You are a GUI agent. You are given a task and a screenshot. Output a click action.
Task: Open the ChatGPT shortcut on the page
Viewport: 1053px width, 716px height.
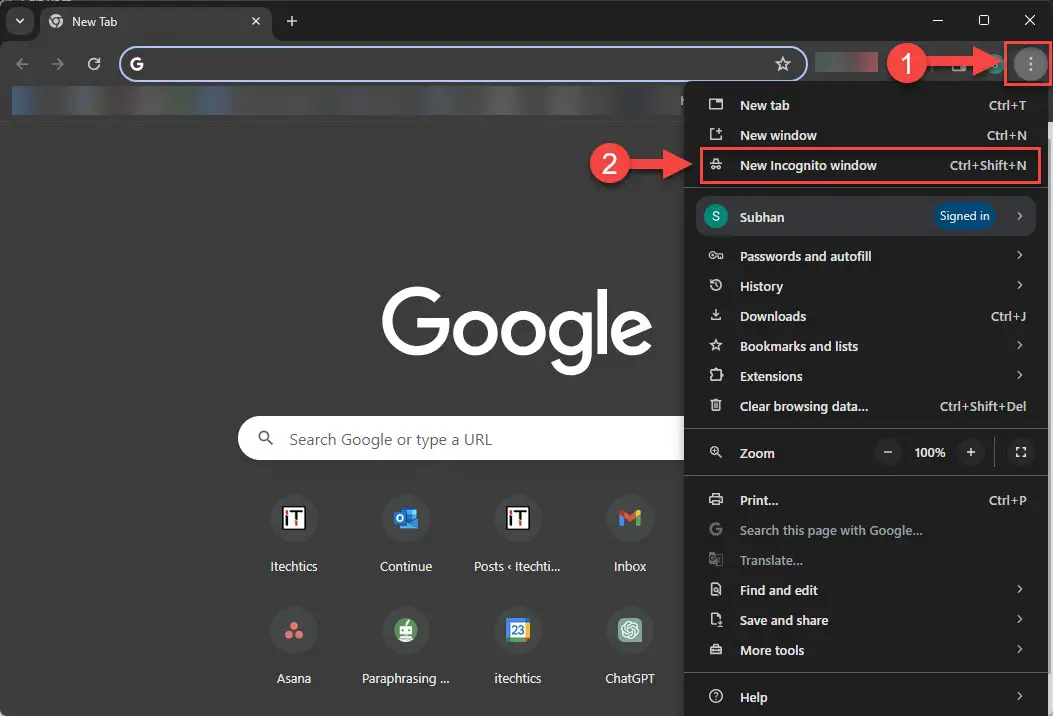point(629,630)
